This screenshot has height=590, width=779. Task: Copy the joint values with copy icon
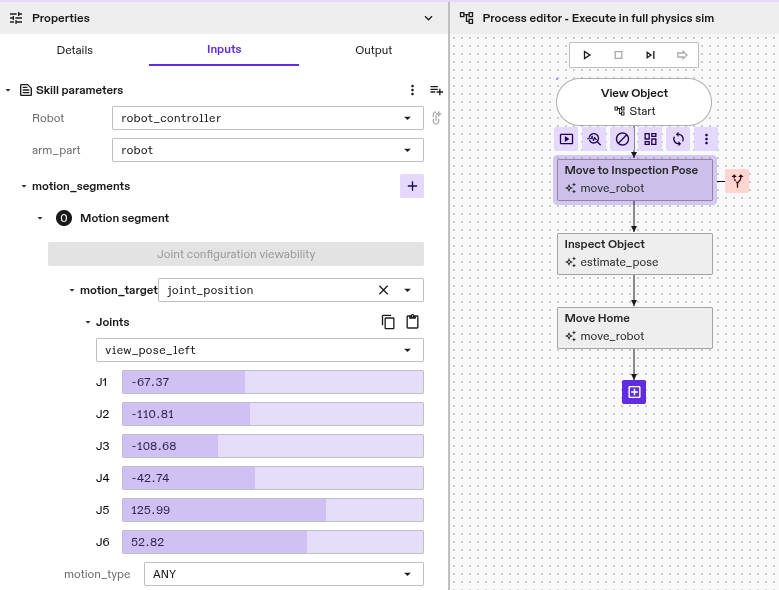(388, 322)
